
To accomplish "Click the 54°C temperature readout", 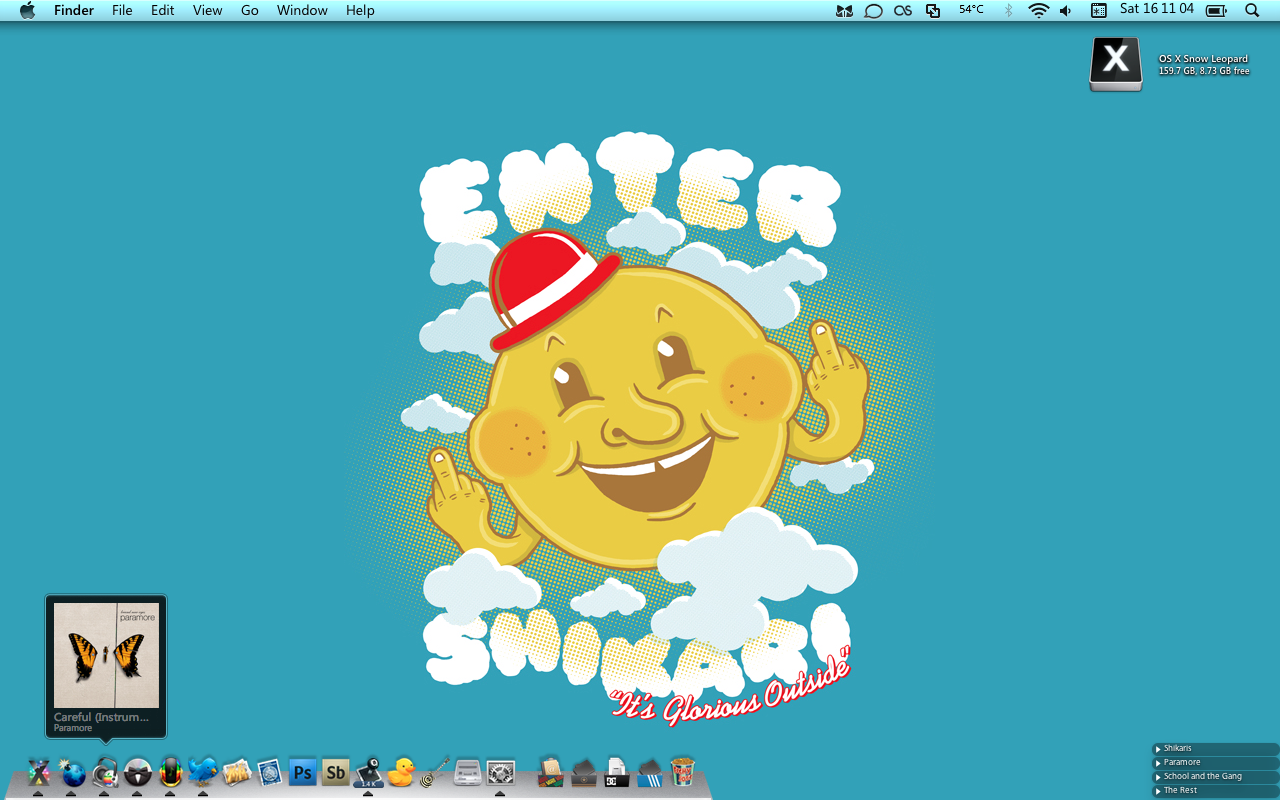I will (x=971, y=10).
